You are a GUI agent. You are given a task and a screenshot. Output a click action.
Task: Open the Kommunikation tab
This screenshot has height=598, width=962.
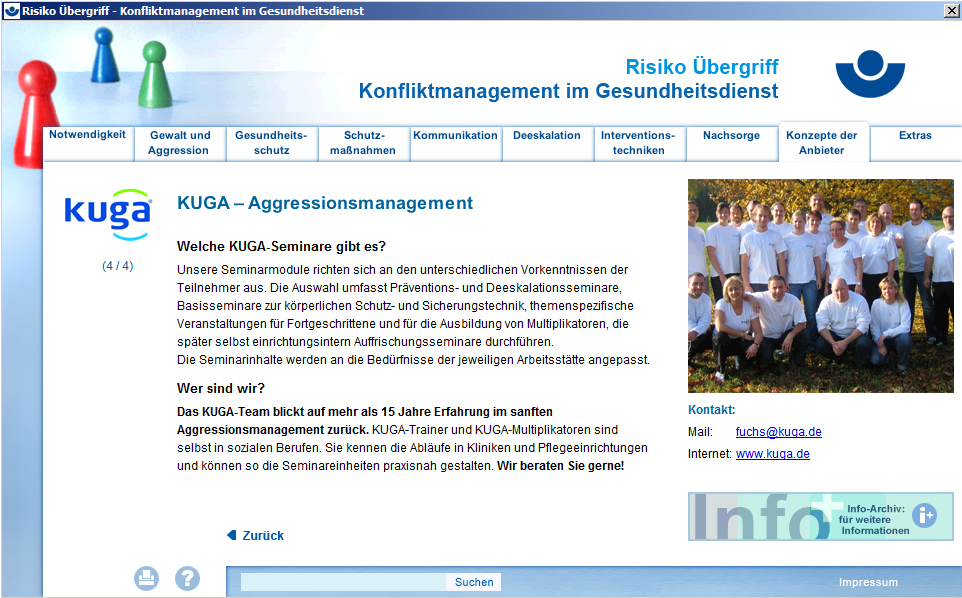455,136
